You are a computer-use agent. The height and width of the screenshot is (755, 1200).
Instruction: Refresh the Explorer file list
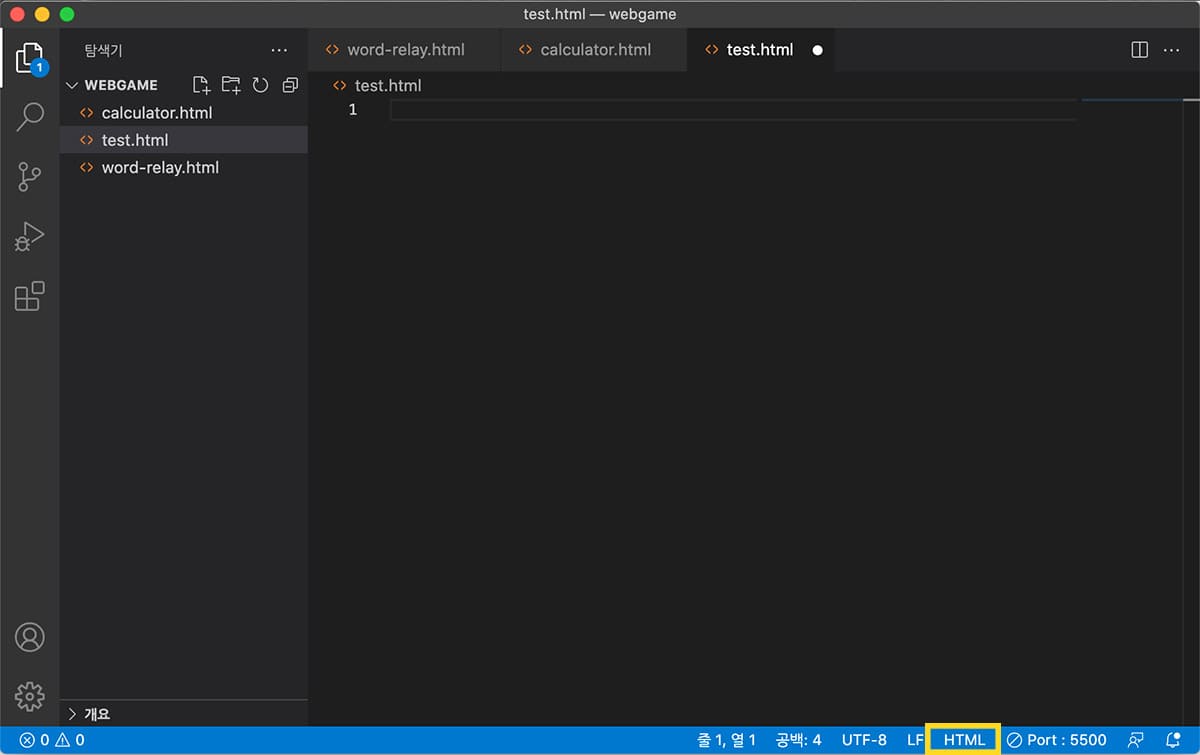point(261,85)
